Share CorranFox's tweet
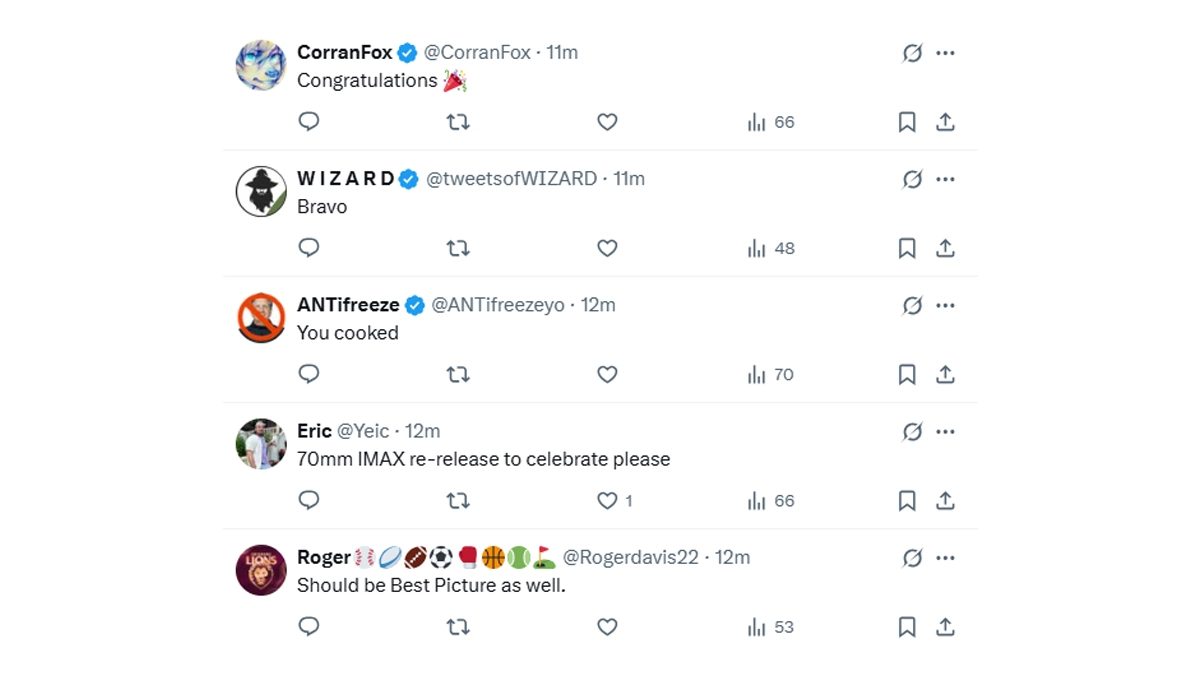 pyautogui.click(x=945, y=122)
